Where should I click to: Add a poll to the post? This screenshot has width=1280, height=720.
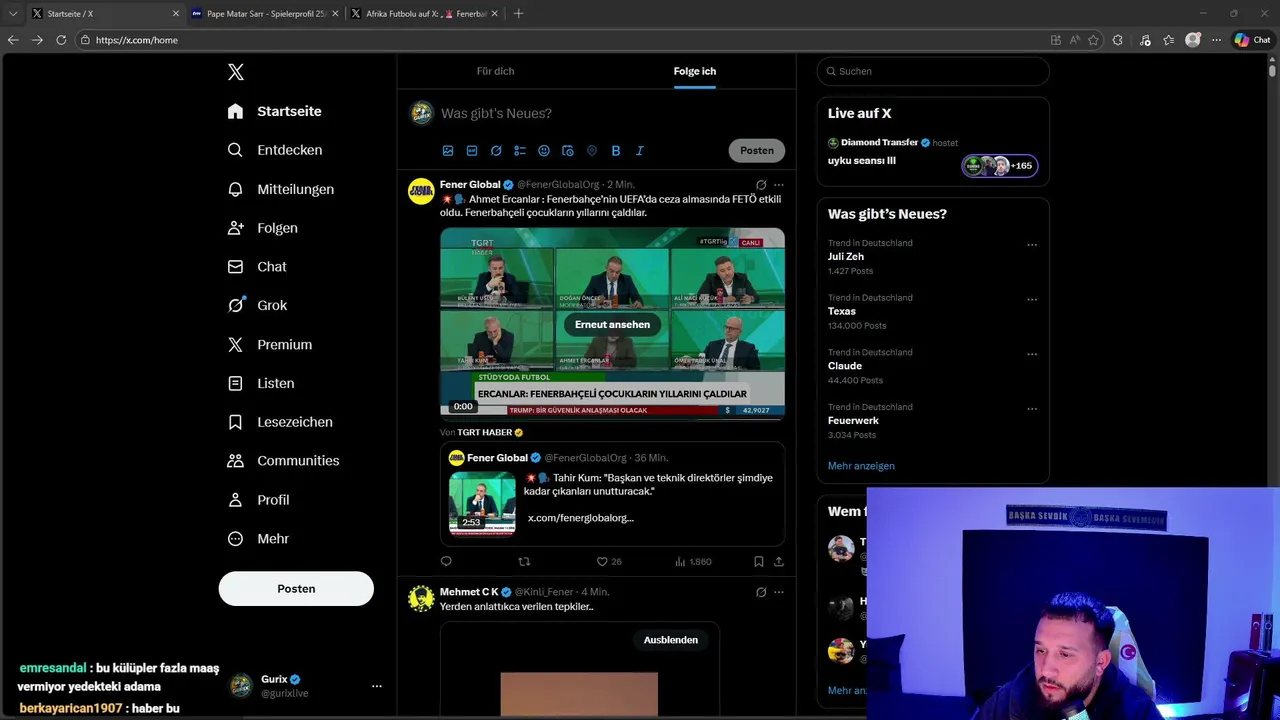pyautogui.click(x=520, y=151)
